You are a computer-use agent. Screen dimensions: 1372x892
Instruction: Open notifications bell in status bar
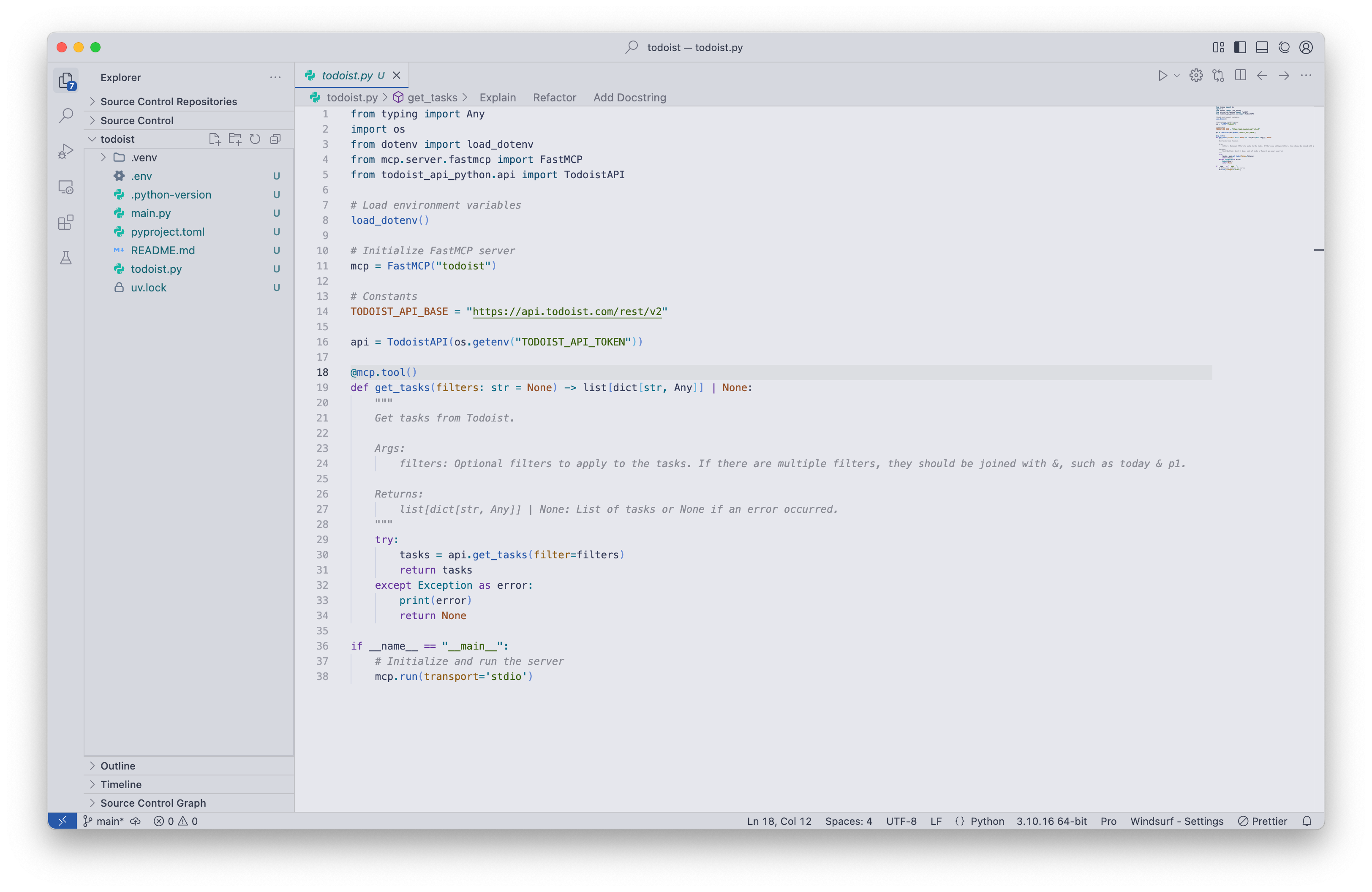click(1307, 821)
